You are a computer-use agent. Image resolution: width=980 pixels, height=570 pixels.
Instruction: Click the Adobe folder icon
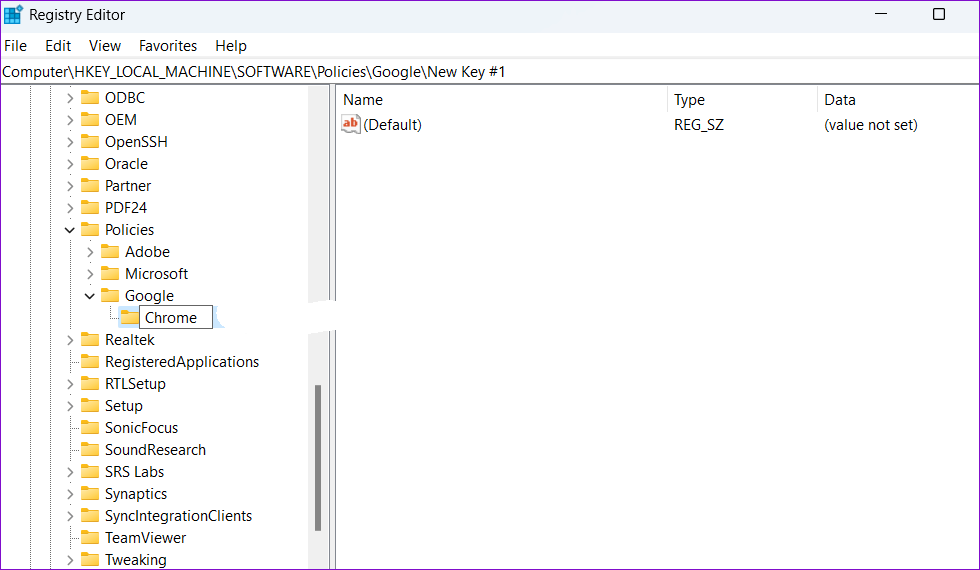[x=110, y=251]
